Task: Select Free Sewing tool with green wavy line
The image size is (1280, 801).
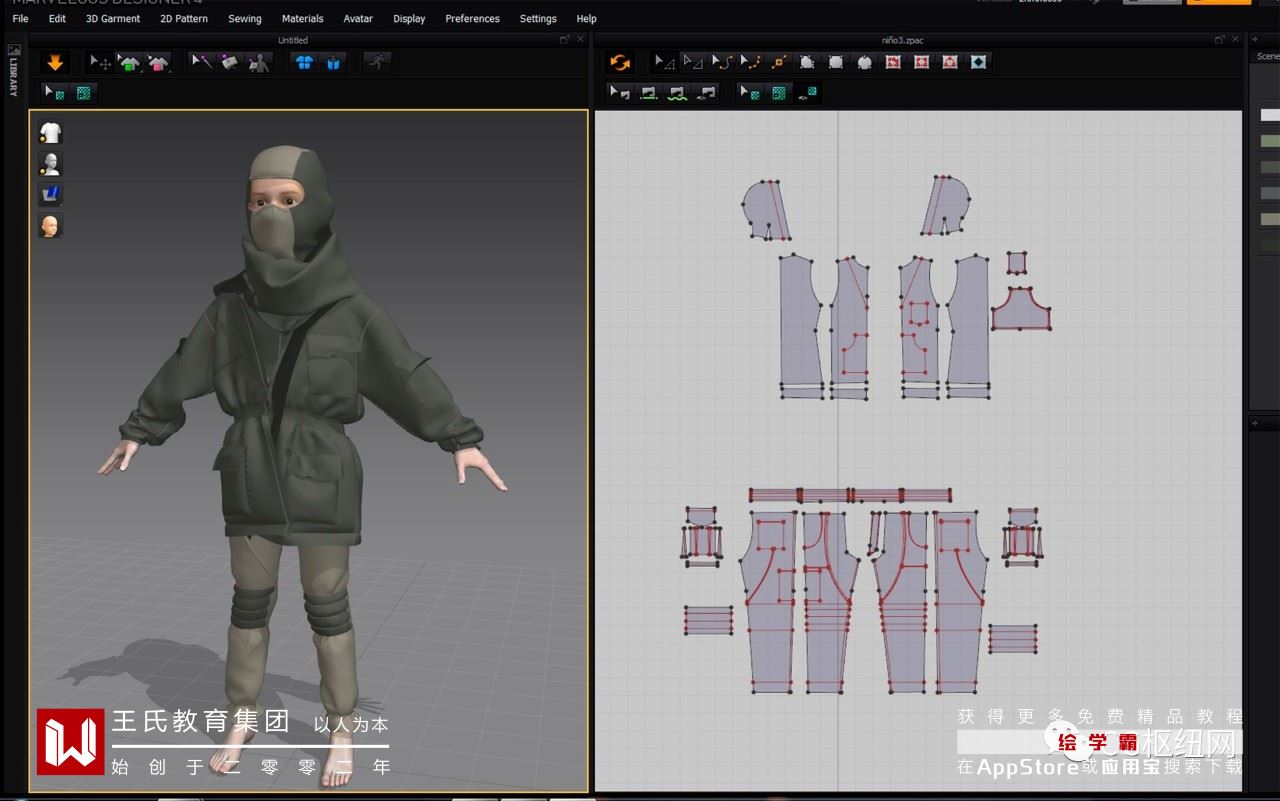Action: pos(678,93)
